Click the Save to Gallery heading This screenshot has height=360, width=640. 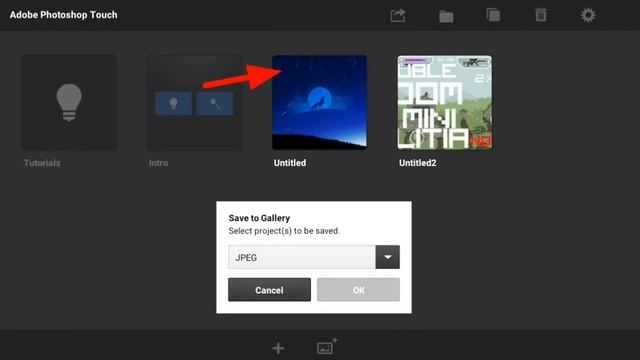coord(259,218)
